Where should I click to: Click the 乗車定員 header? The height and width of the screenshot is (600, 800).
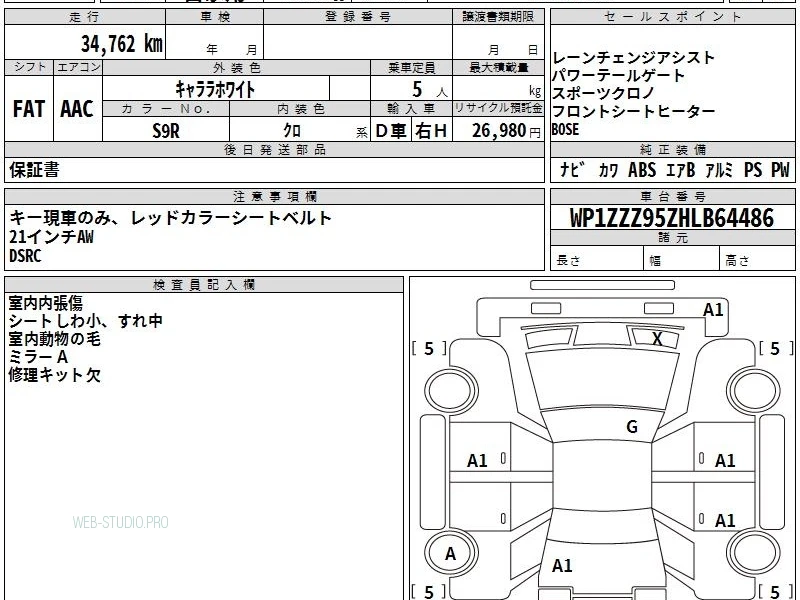(411, 68)
